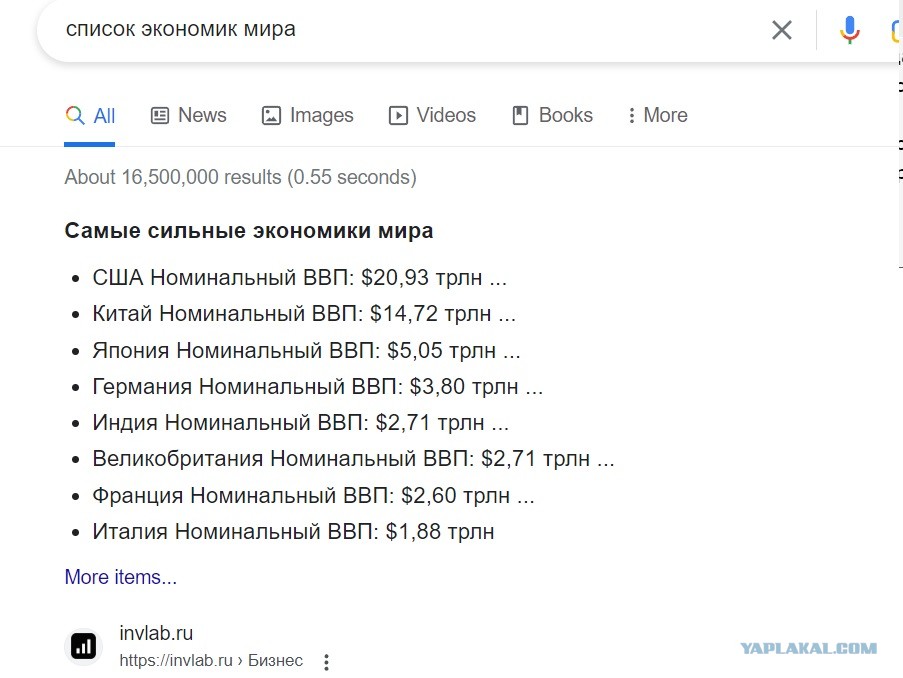The image size is (903, 678).
Task: Open the More search filters menu
Action: 658,115
